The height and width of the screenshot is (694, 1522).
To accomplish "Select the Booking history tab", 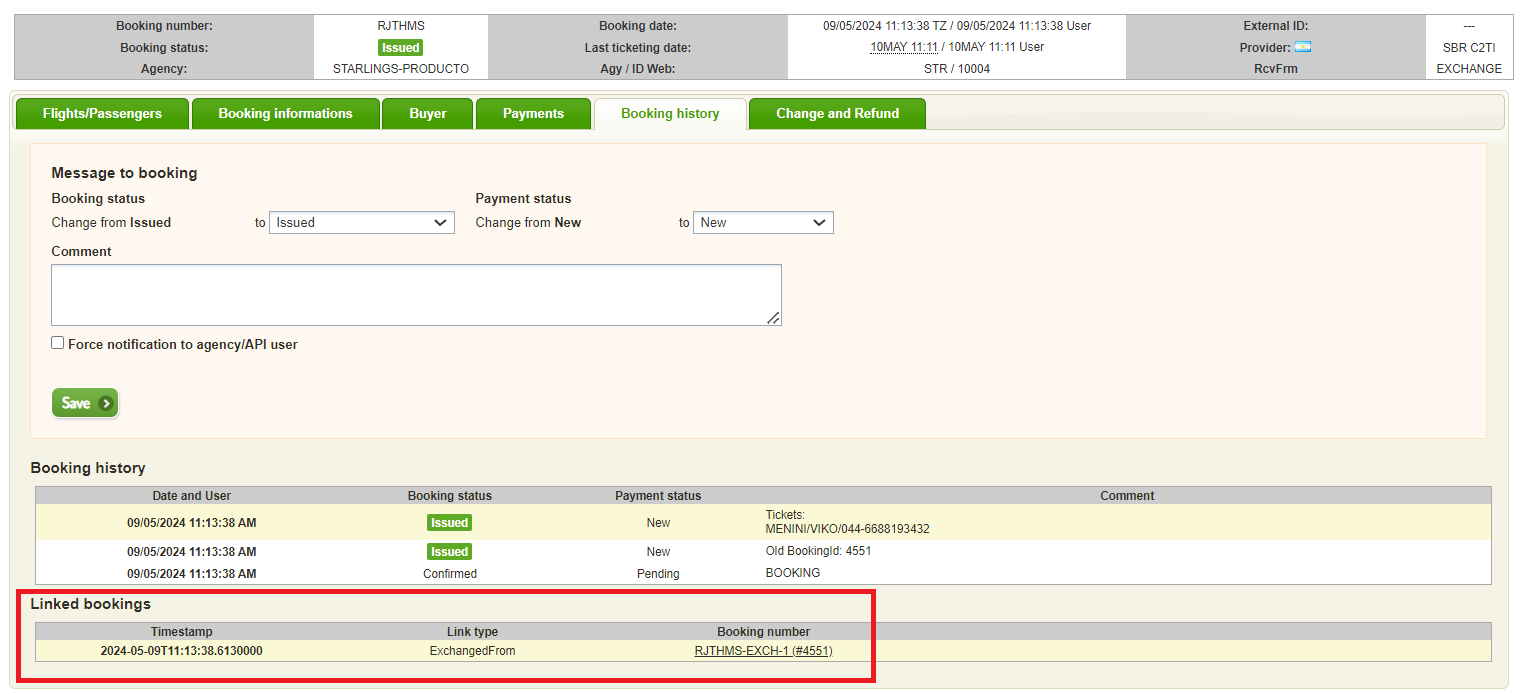I will coord(670,114).
